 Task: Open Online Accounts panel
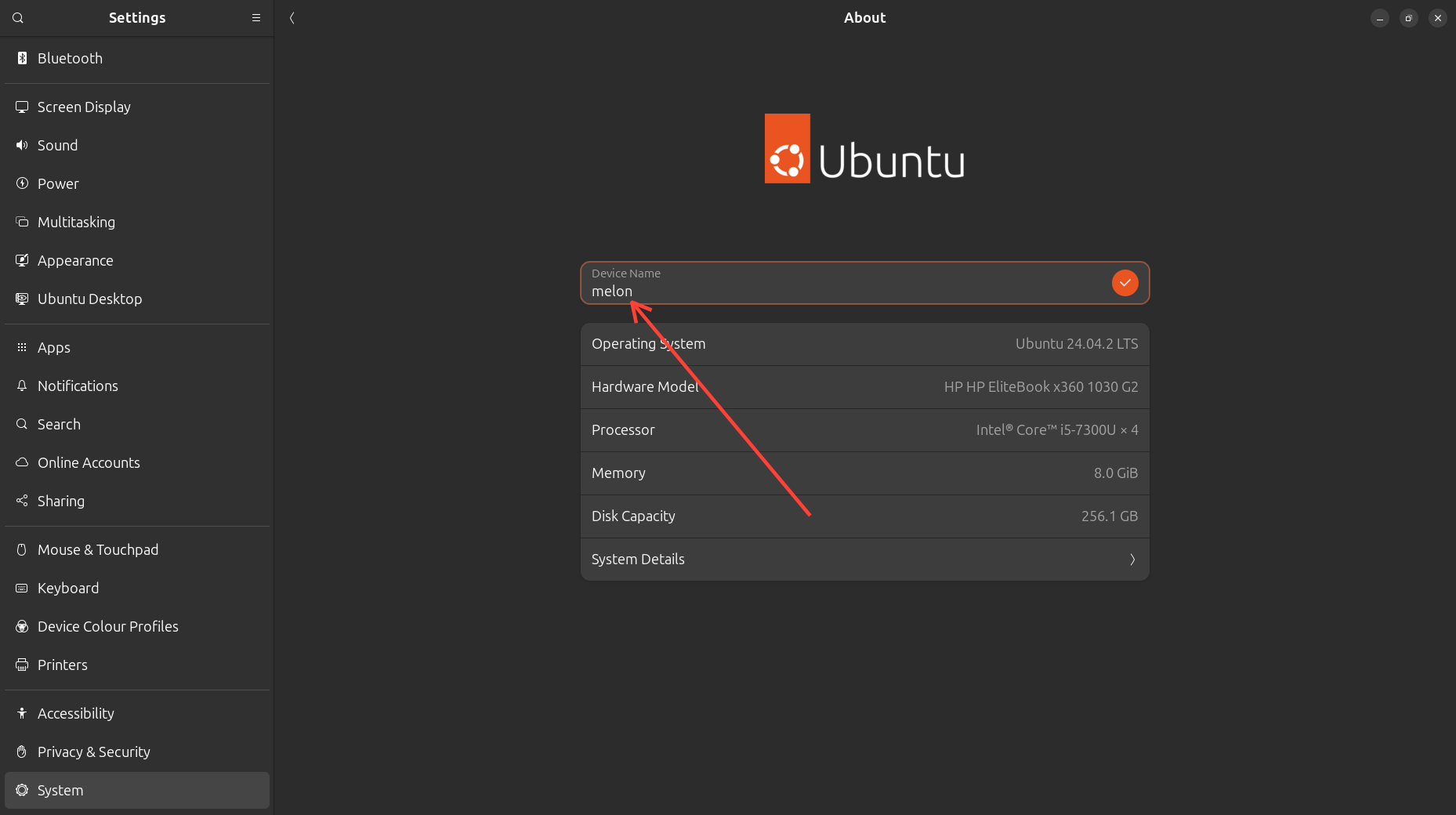pyautogui.click(x=89, y=462)
